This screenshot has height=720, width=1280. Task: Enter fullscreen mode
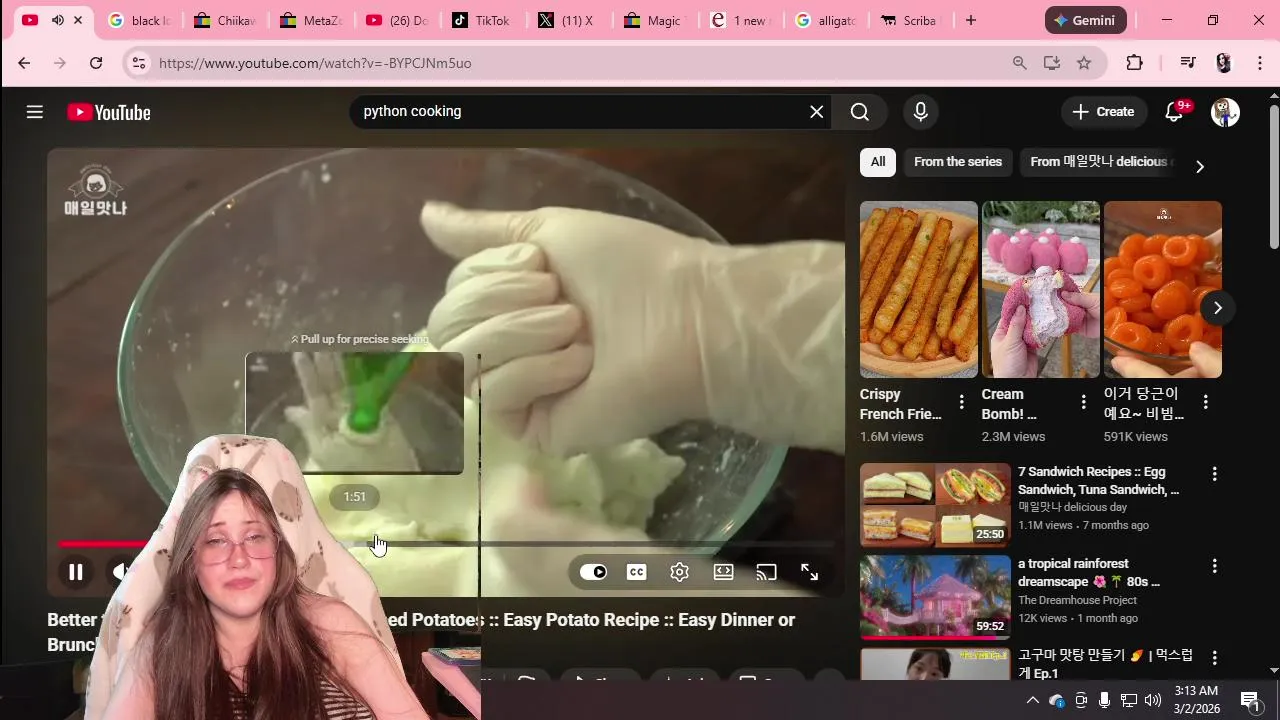click(x=810, y=572)
